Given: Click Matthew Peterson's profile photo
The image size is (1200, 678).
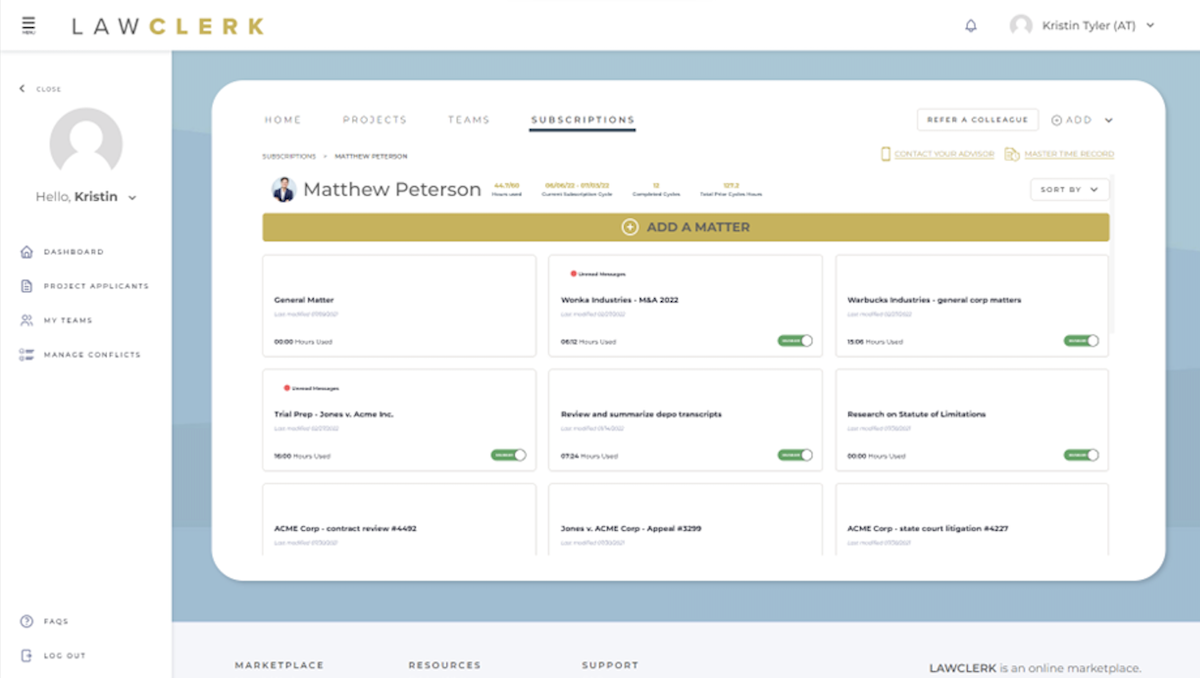Looking at the screenshot, I should (284, 189).
